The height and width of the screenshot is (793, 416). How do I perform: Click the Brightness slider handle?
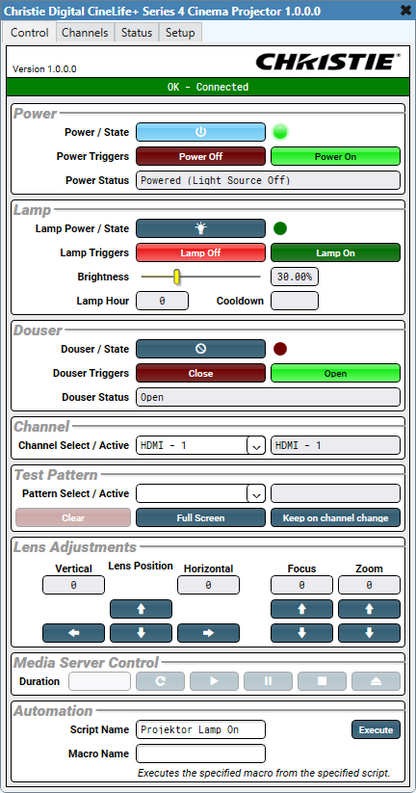(x=177, y=277)
